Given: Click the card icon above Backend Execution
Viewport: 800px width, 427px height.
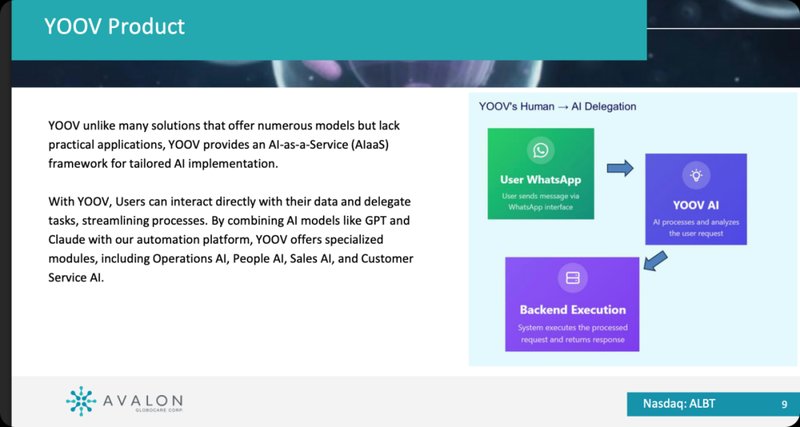Looking at the screenshot, I should (572, 278).
